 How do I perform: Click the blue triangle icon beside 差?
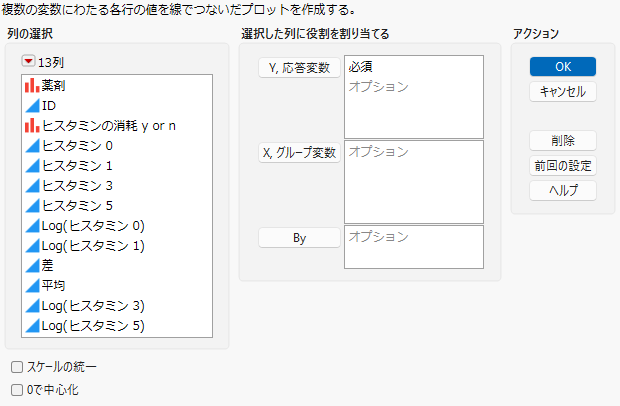coord(32,265)
